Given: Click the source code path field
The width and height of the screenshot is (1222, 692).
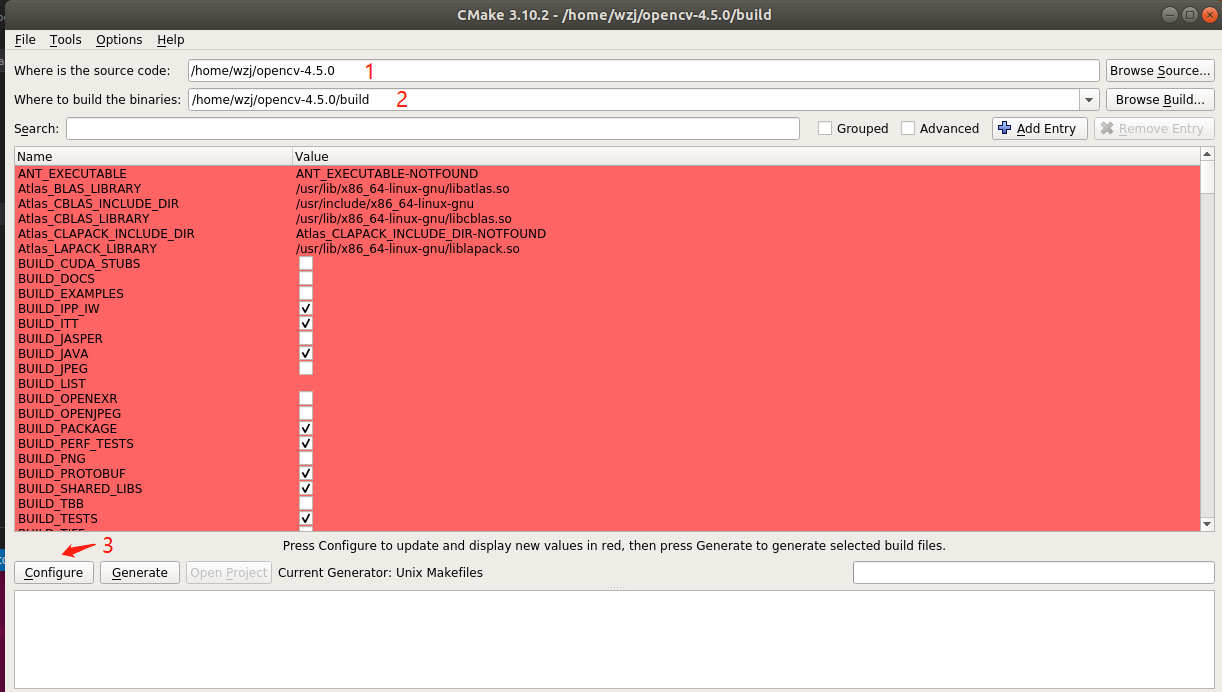Looking at the screenshot, I should pos(644,71).
